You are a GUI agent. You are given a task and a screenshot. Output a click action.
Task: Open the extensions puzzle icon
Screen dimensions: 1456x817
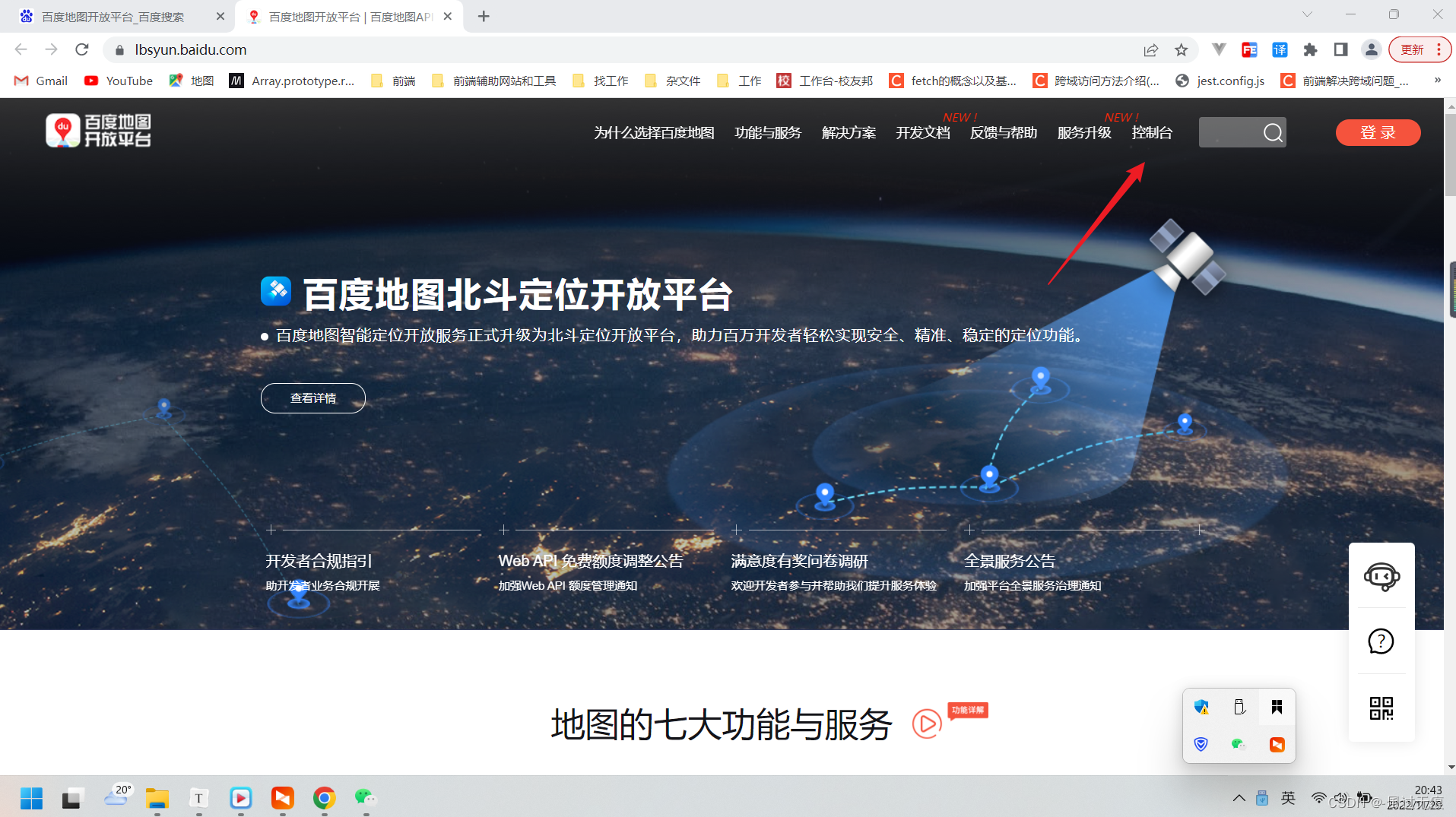tap(1310, 49)
